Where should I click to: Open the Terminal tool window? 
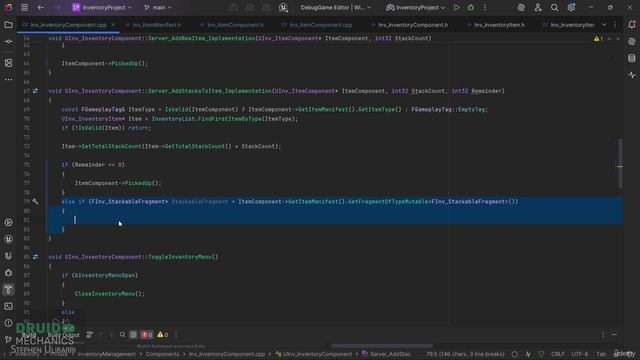pyautogui.click(x=8, y=306)
